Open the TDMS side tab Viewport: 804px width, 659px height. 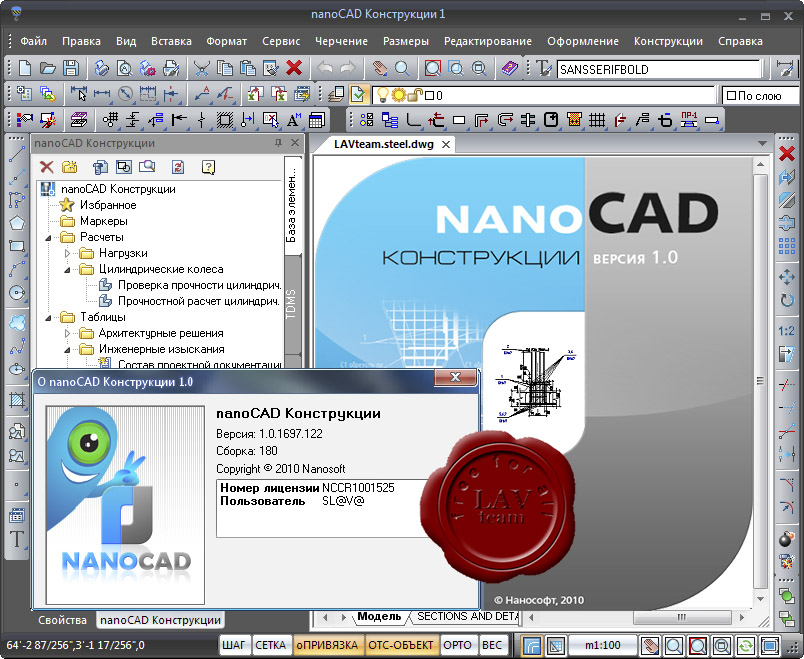click(x=291, y=304)
